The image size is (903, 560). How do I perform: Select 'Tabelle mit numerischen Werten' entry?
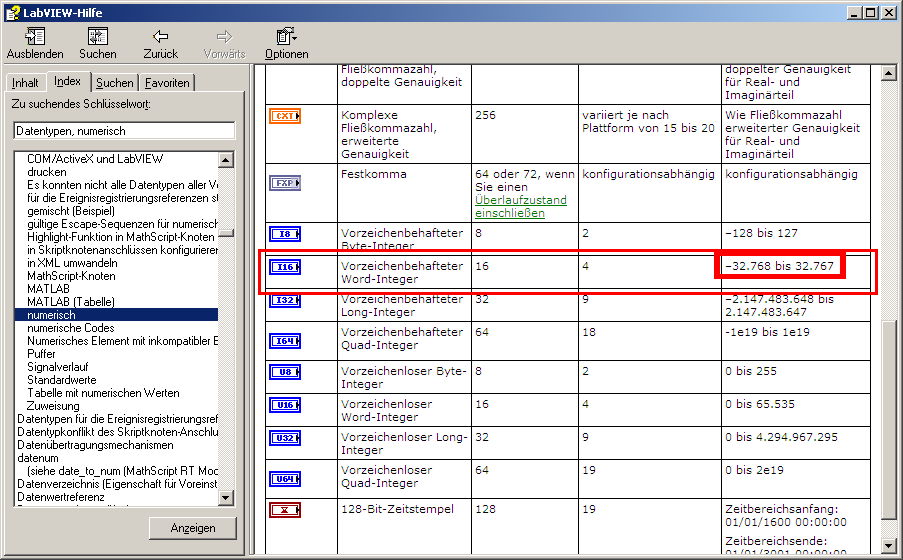click(103, 393)
